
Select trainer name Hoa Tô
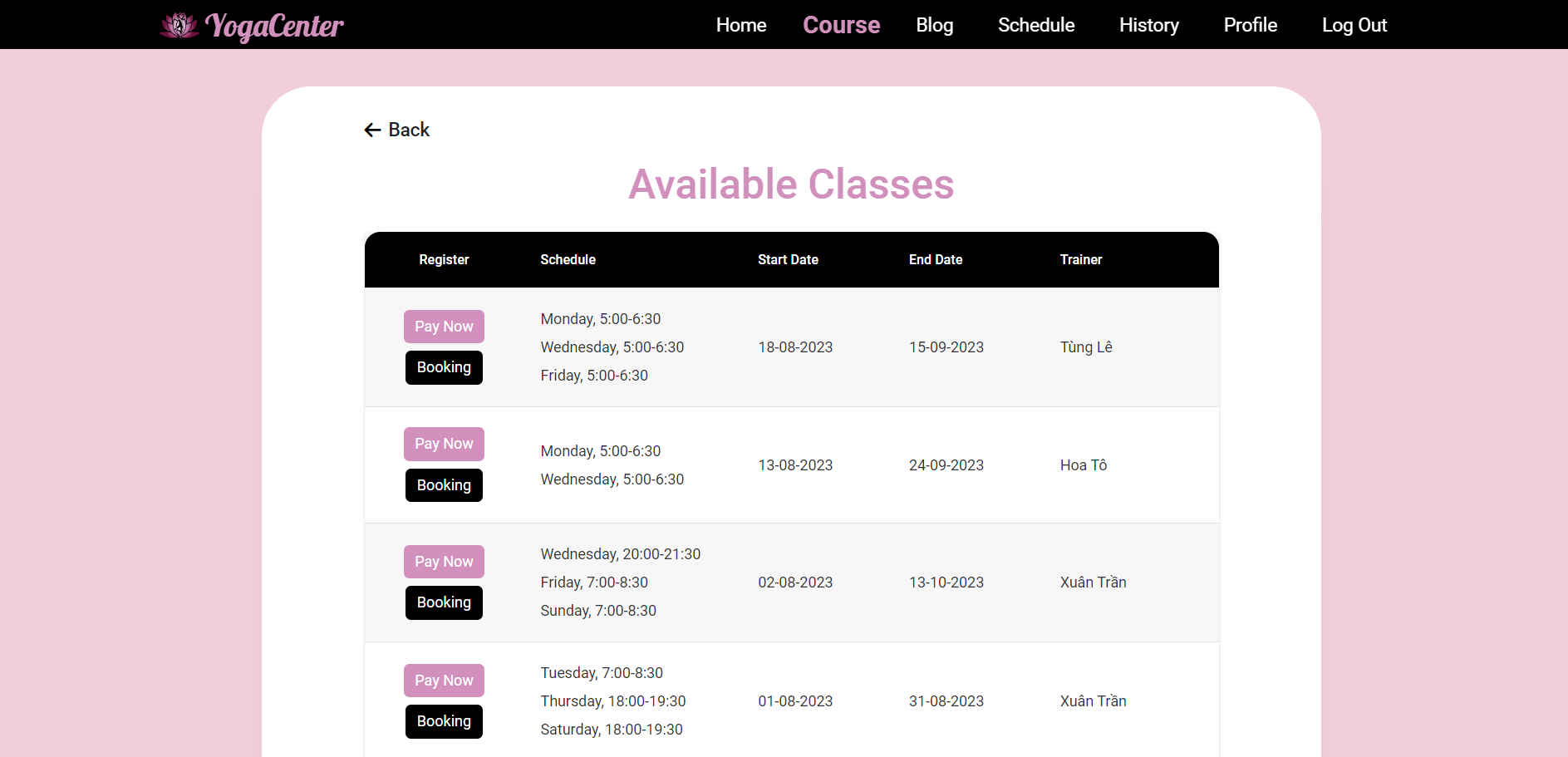coord(1084,465)
